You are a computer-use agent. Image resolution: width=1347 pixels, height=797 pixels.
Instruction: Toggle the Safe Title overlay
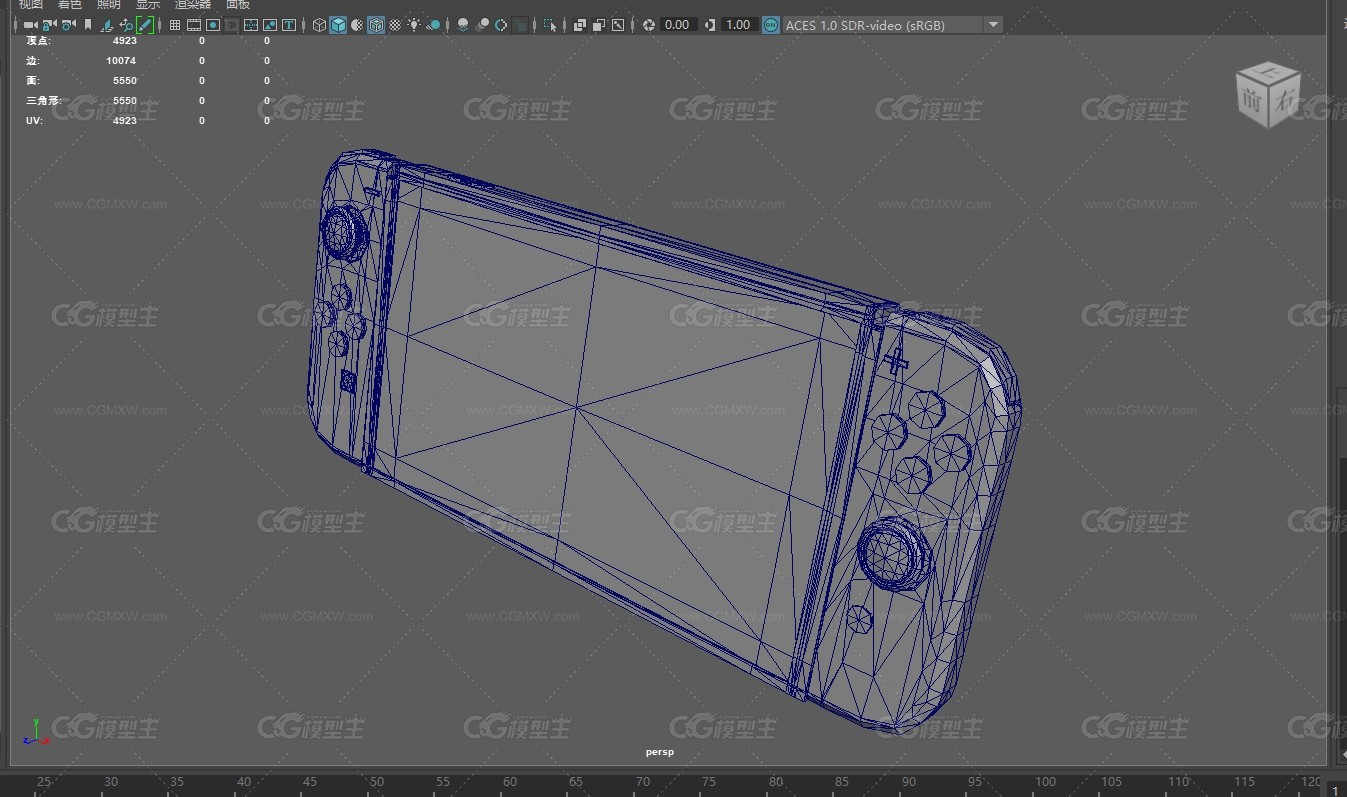tap(289, 25)
